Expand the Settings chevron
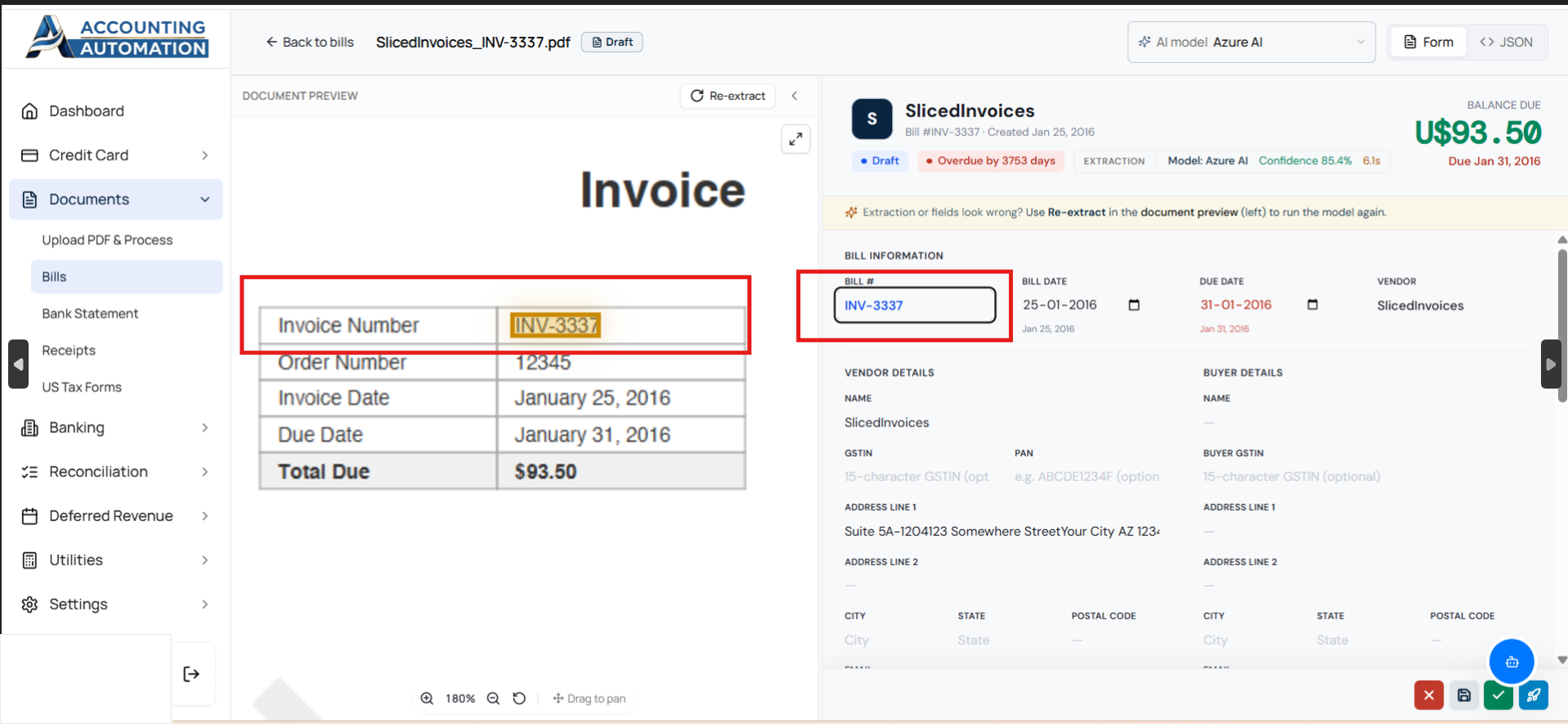Image resolution: width=1568 pixels, height=724 pixels. point(204,605)
